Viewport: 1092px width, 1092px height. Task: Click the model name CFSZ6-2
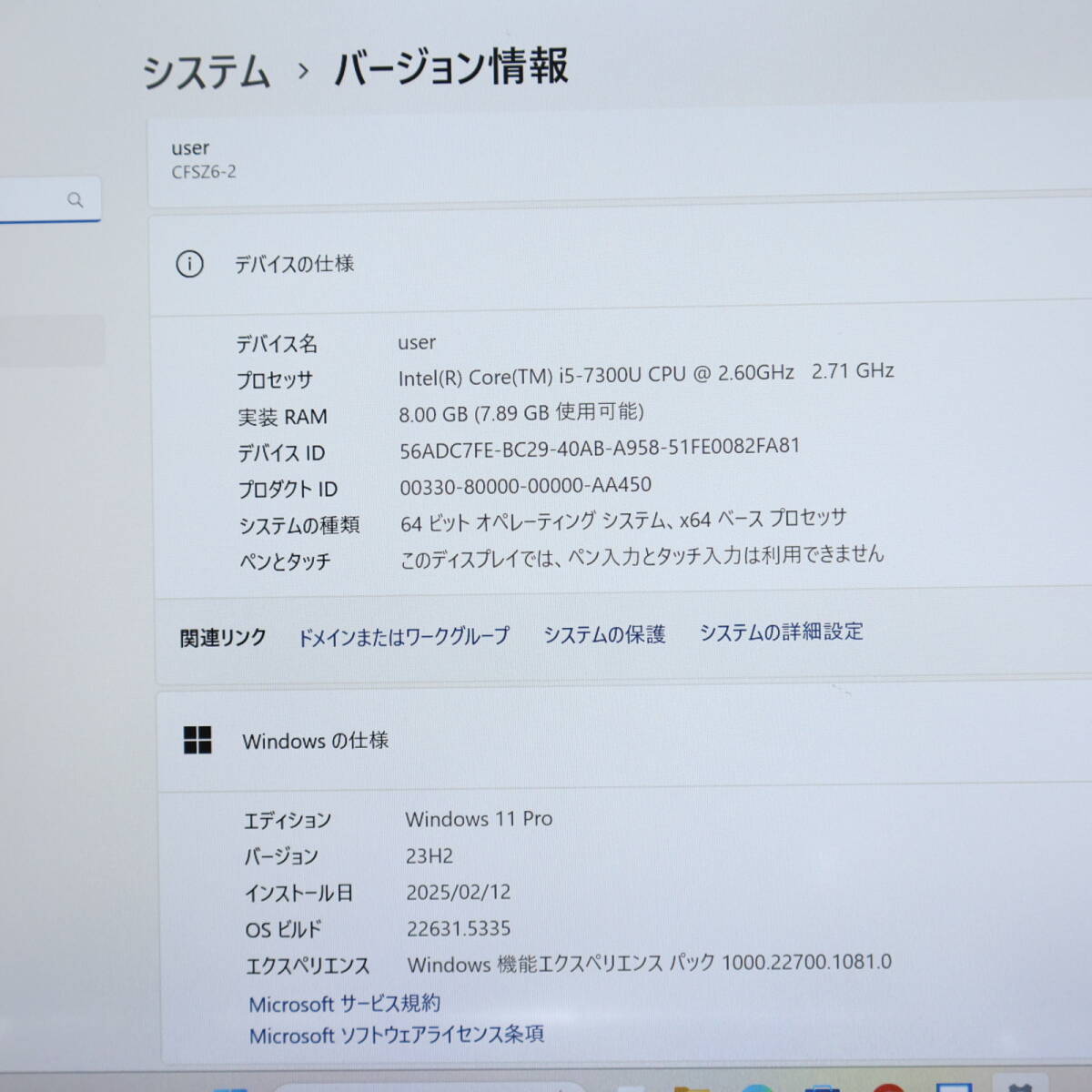click(204, 172)
